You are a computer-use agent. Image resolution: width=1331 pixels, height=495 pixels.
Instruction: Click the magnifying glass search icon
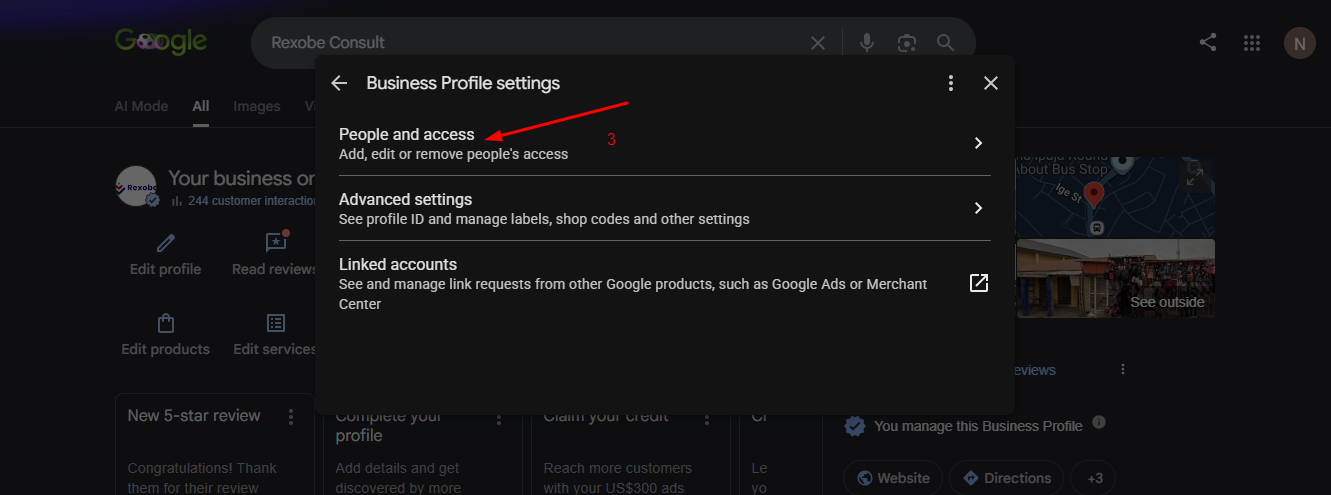click(x=945, y=43)
